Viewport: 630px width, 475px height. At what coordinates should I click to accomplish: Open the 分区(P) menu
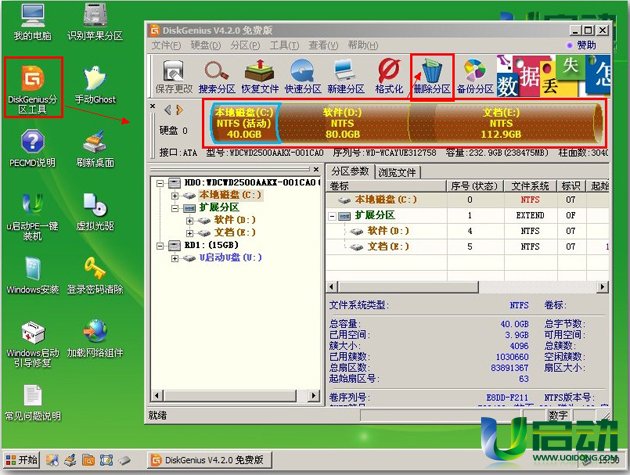click(245, 45)
